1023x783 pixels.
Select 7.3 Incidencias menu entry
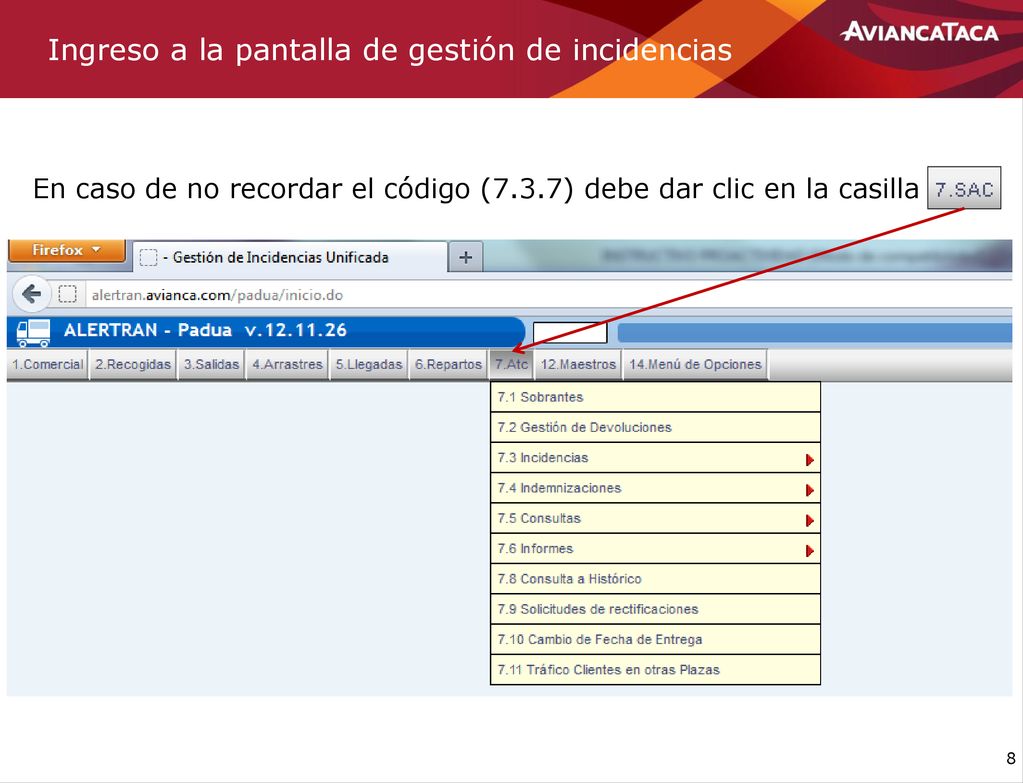pos(655,457)
